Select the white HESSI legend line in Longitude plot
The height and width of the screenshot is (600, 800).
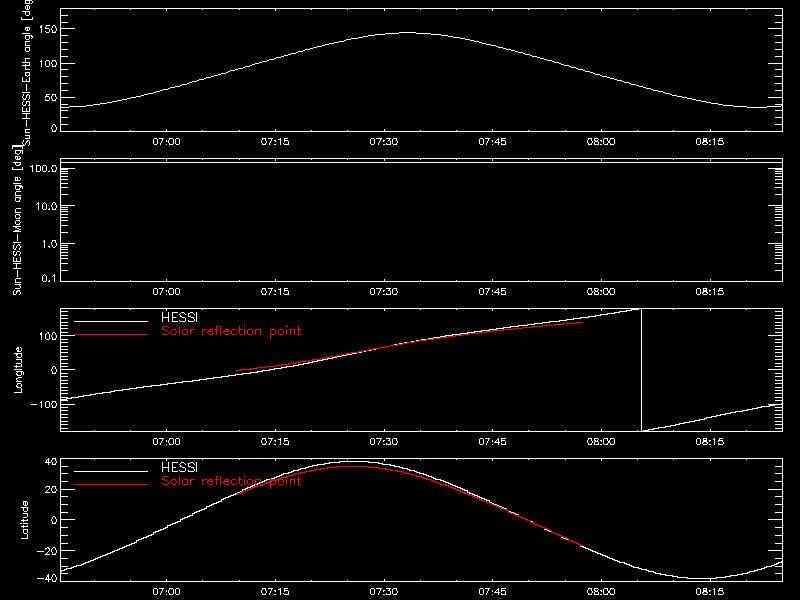pyautogui.click(x=111, y=321)
